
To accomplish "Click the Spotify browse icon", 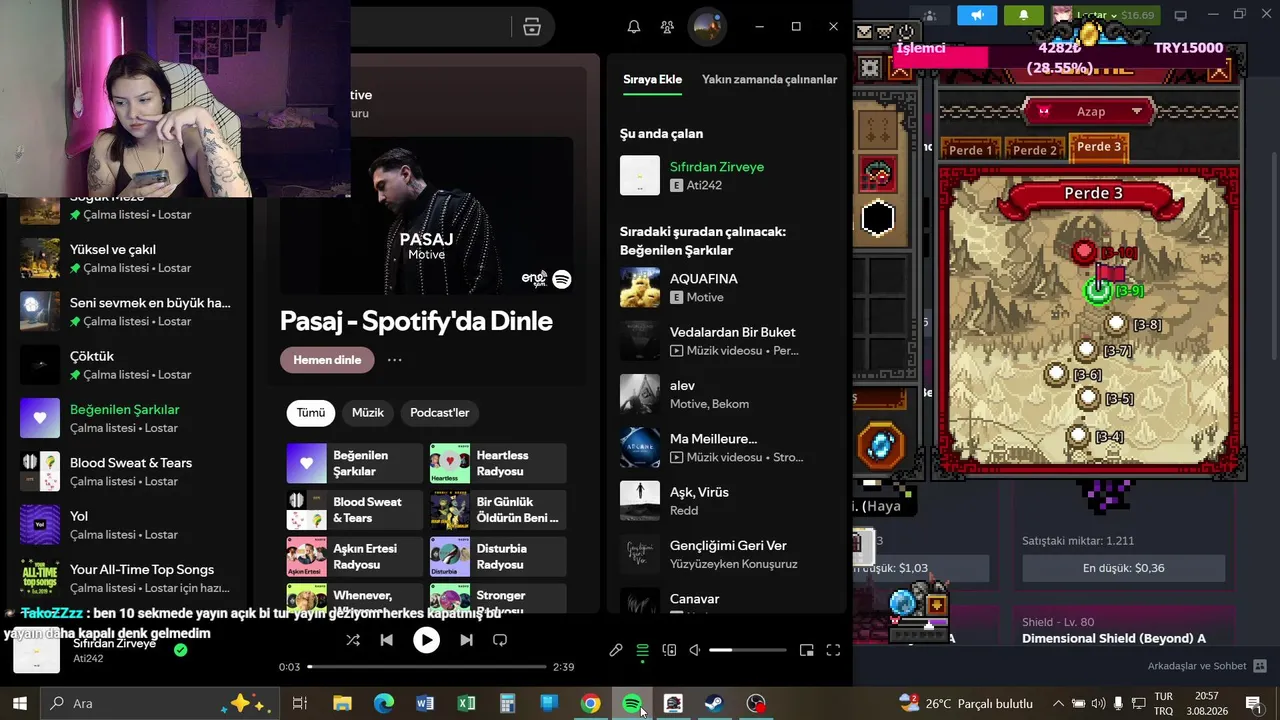I will click(532, 27).
